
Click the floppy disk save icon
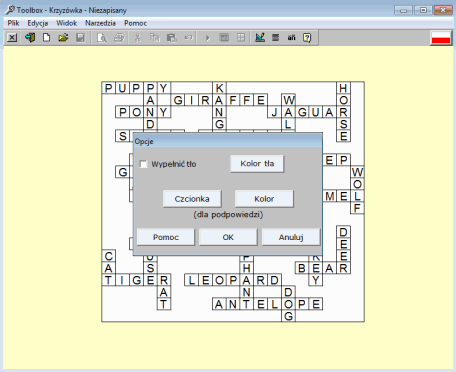80,37
